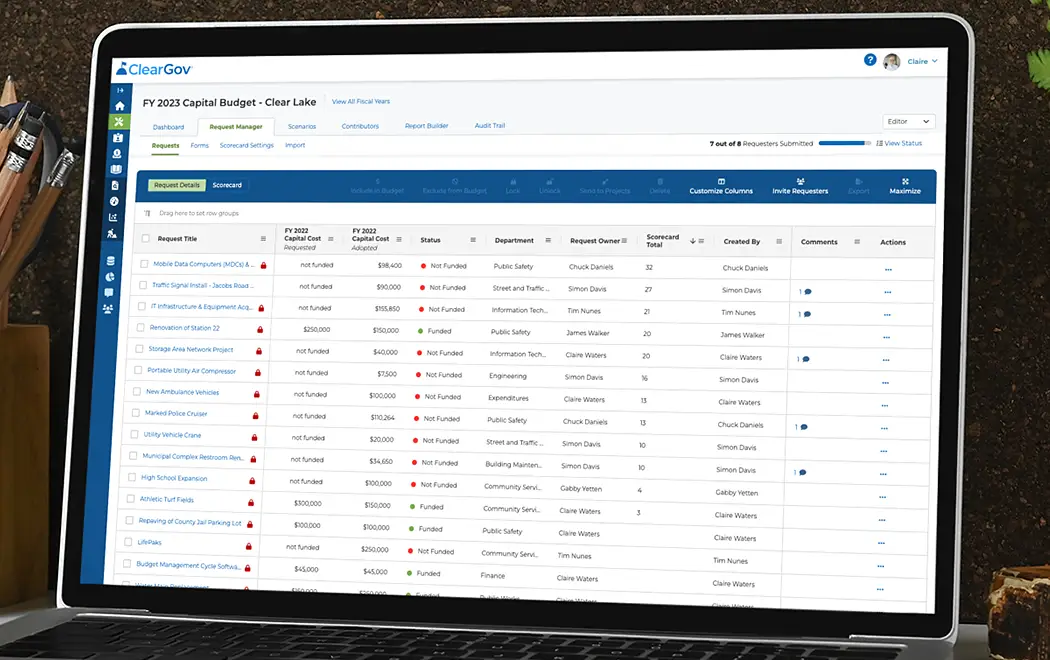Image resolution: width=1050 pixels, height=660 pixels.
Task: Open the people group sidebar icon
Action: pyautogui.click(x=108, y=309)
